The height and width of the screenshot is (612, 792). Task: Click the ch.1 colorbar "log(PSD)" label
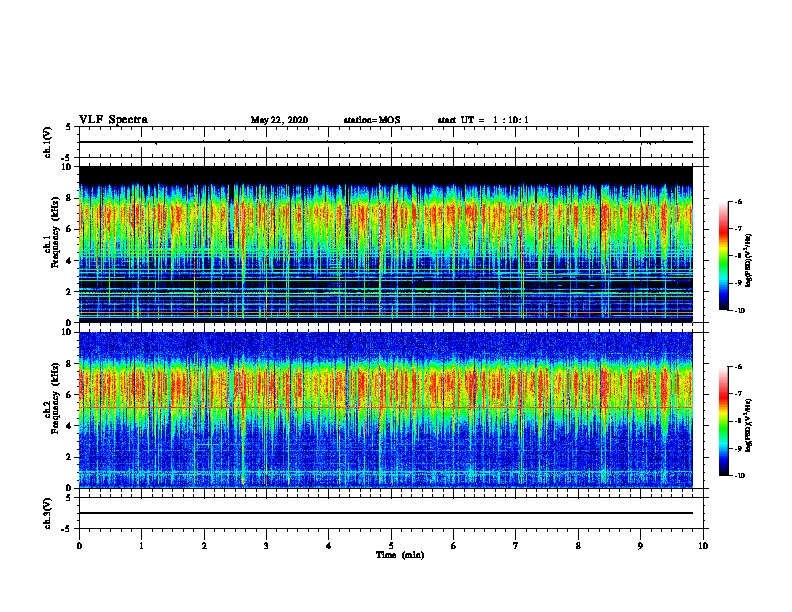click(x=748, y=261)
